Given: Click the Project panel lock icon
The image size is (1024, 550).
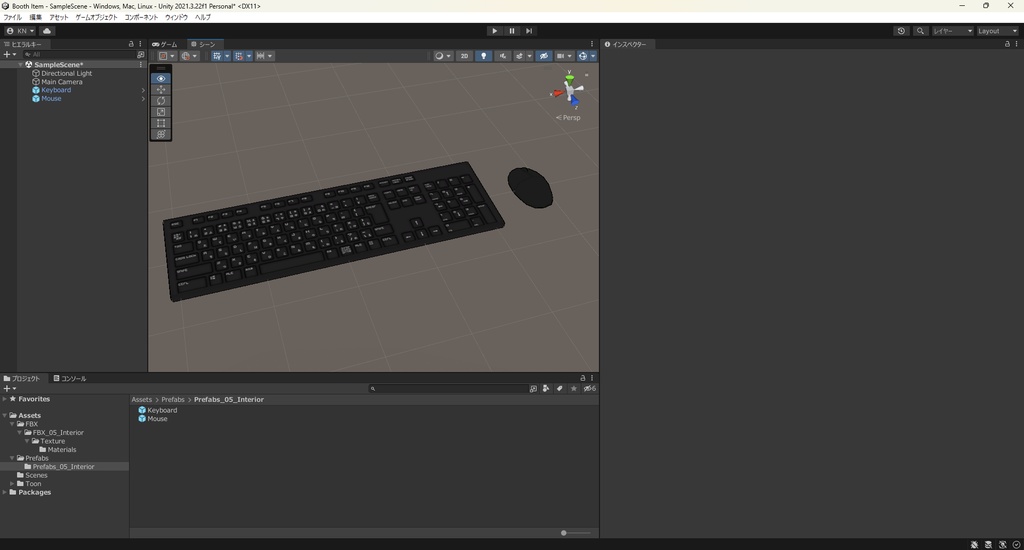Looking at the screenshot, I should (583, 378).
